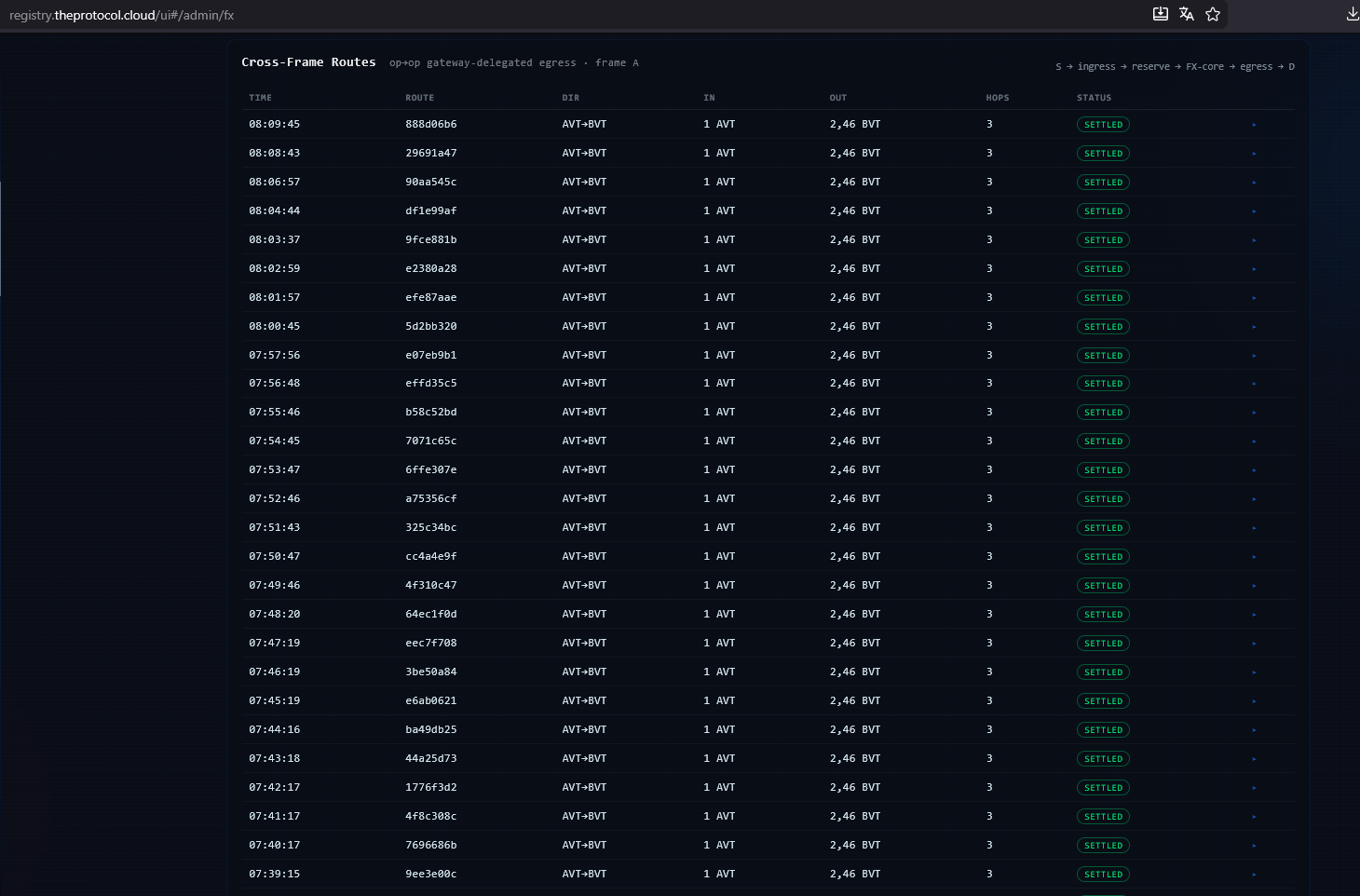Select route ID 7696686b

coord(431,846)
